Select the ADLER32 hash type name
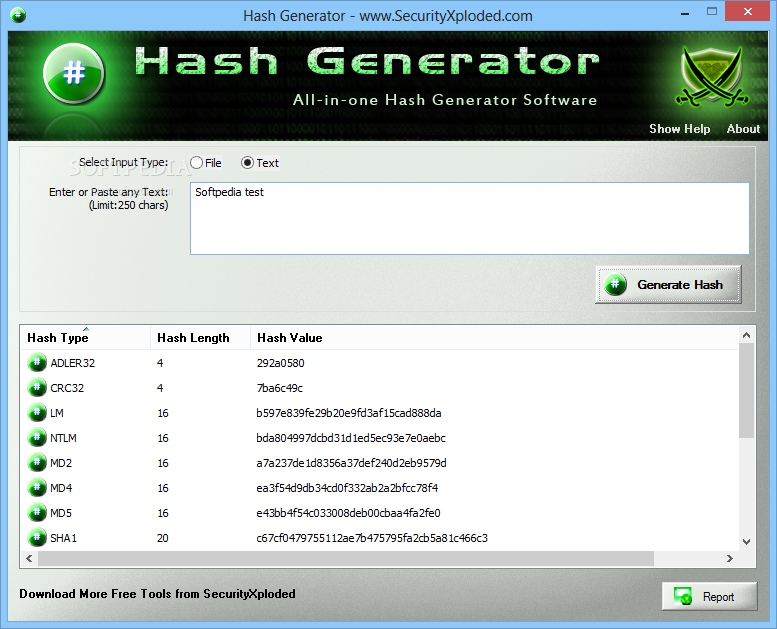777x629 pixels. coord(72,363)
